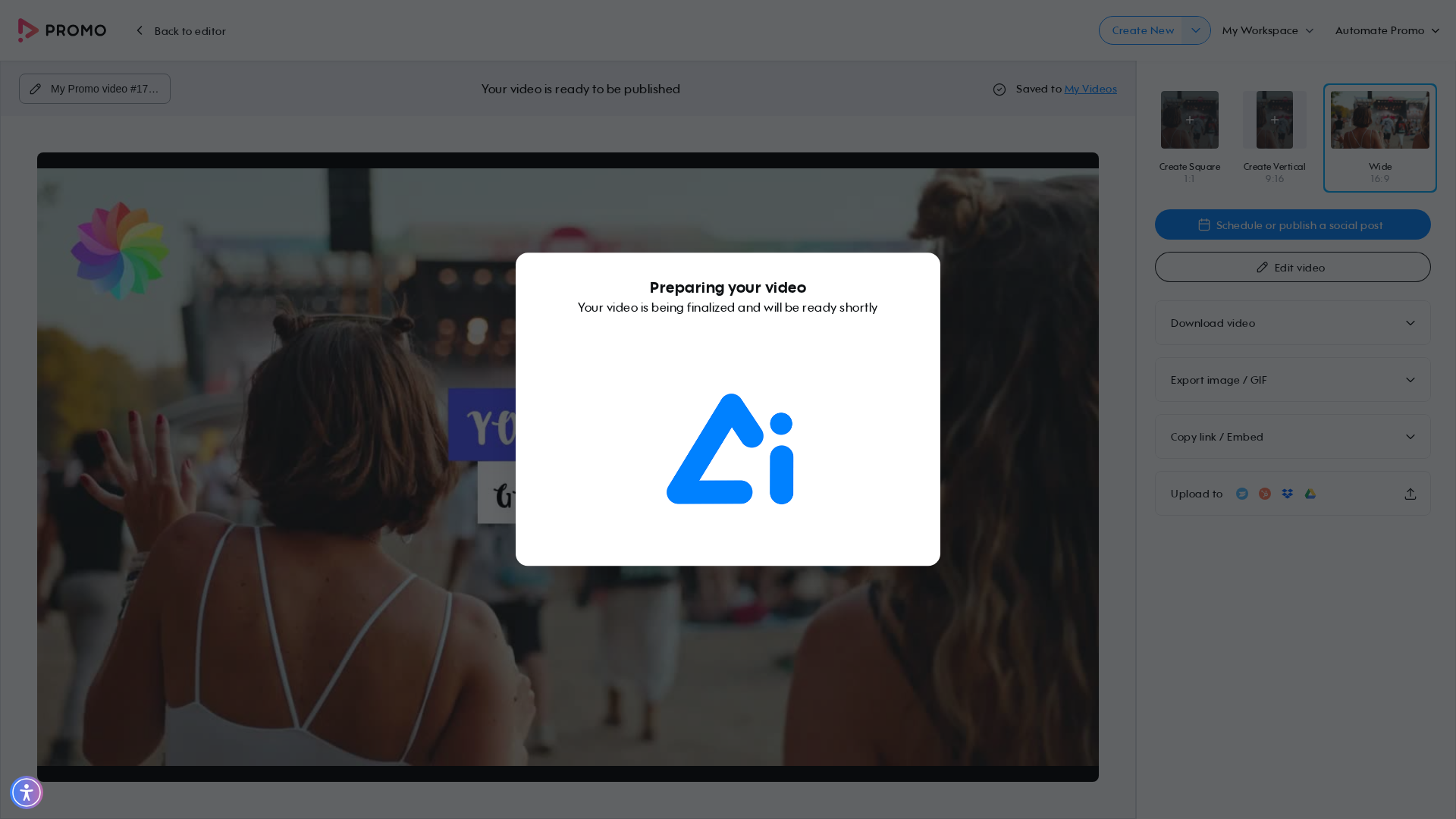
Task: Open Automate Promo menu
Action: 1387,30
